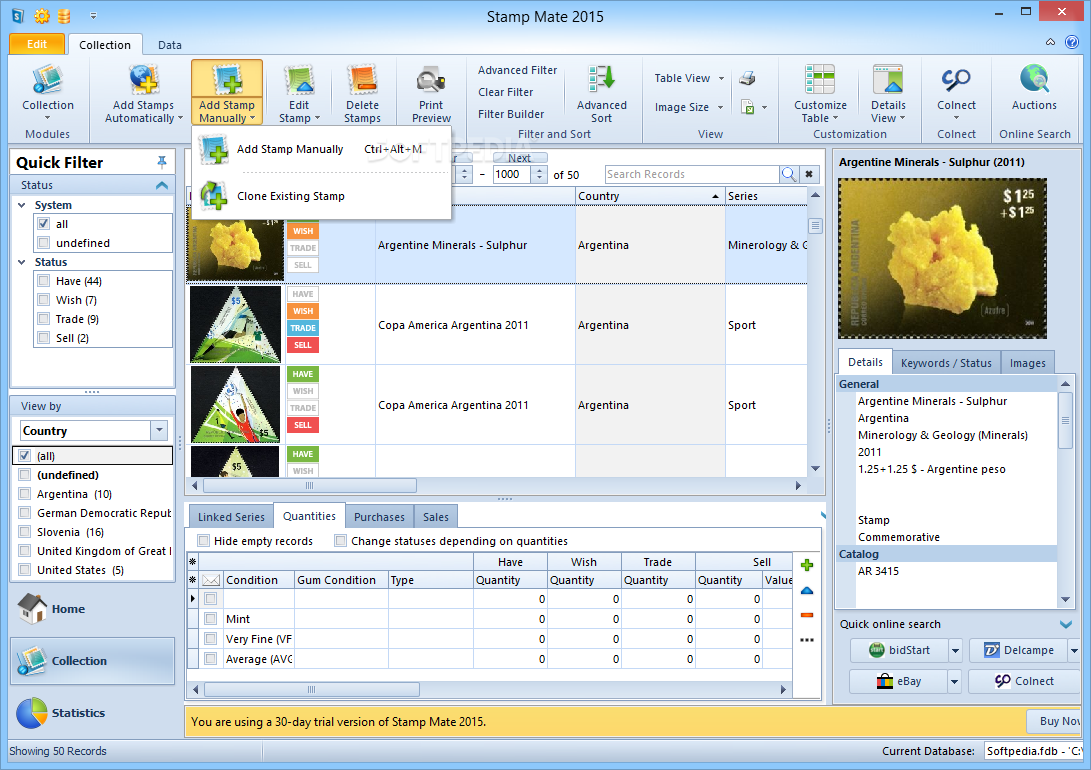Open more options dots beside quantities
This screenshot has height=770, width=1091.
807,640
